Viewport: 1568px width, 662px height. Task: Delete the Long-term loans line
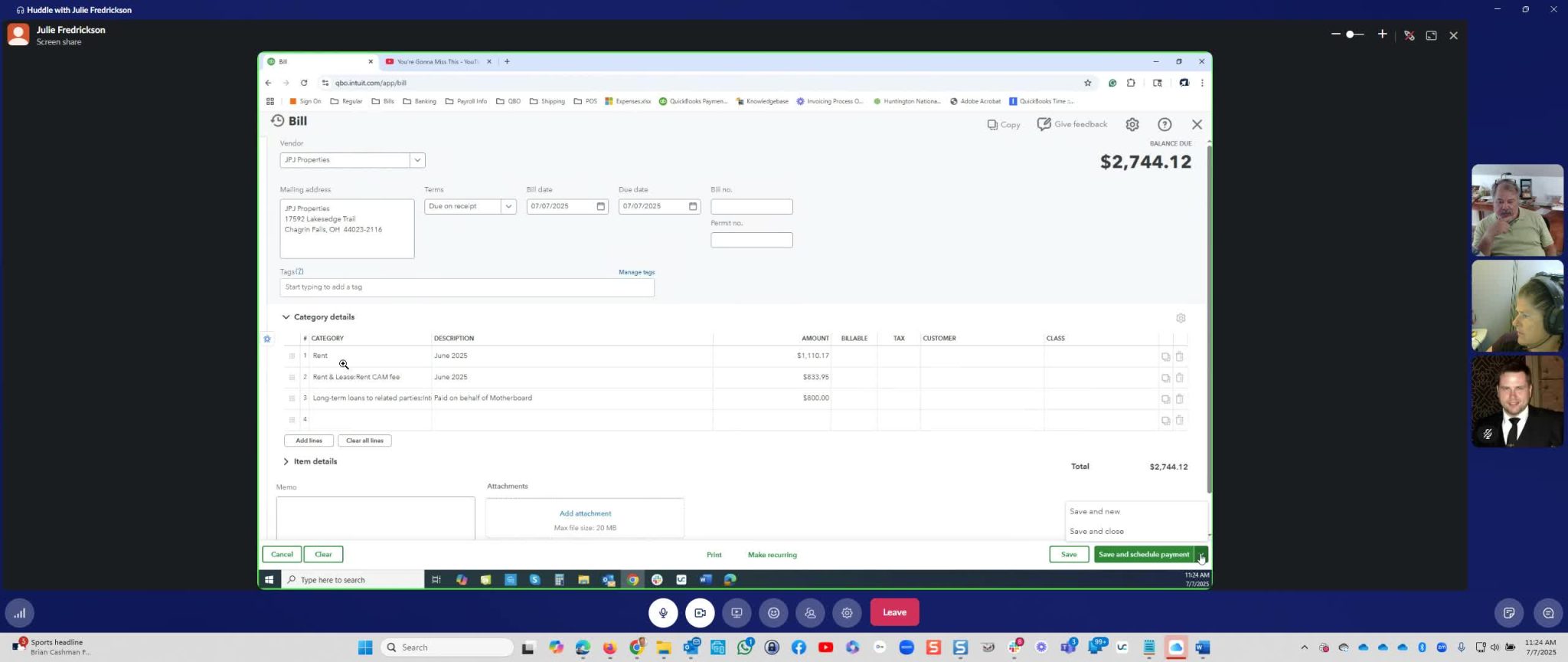click(x=1179, y=398)
